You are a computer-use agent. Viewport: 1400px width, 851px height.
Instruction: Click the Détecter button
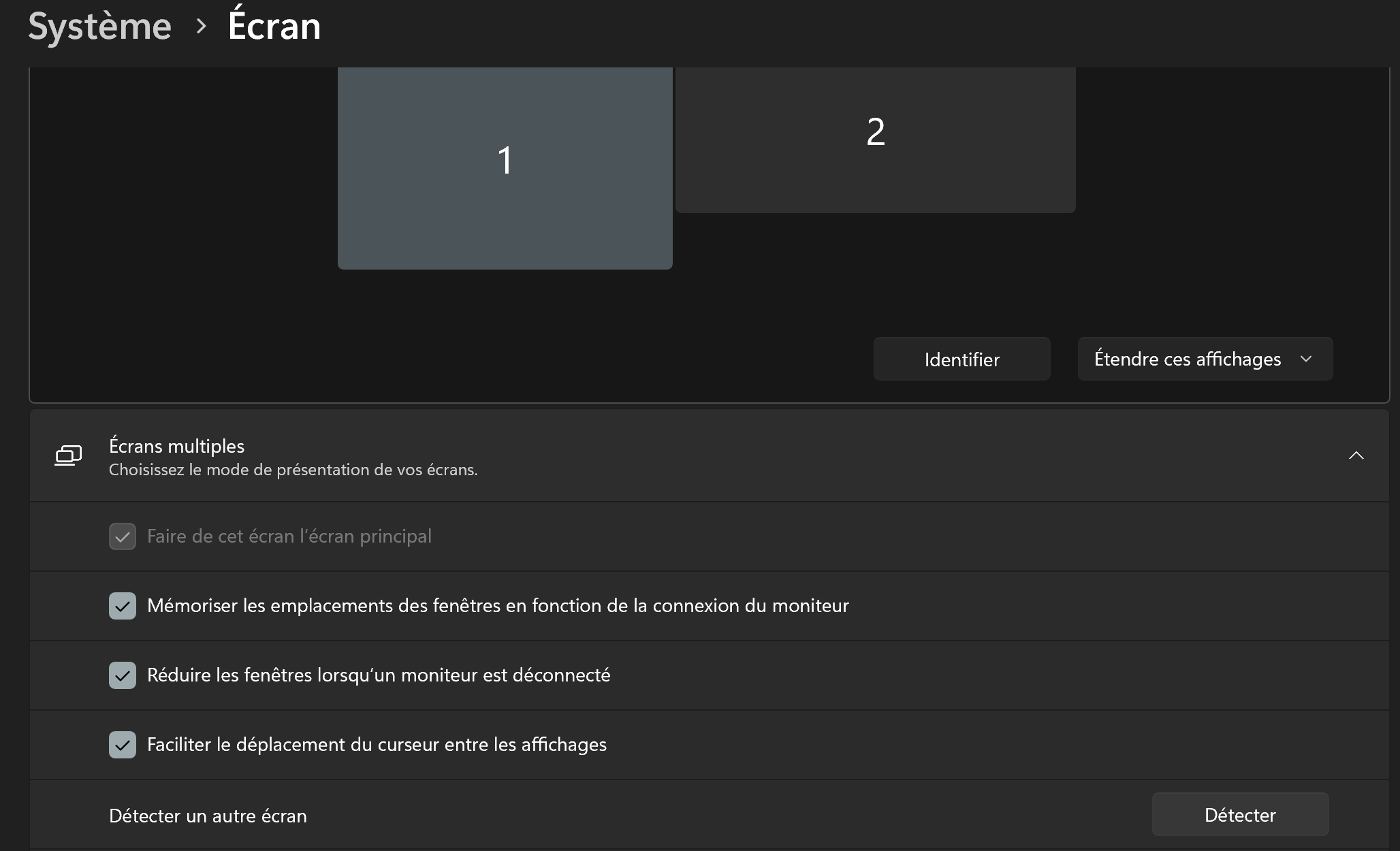click(x=1240, y=814)
